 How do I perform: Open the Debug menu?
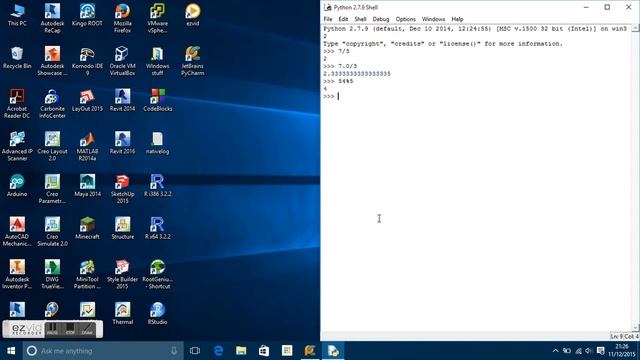[381, 19]
